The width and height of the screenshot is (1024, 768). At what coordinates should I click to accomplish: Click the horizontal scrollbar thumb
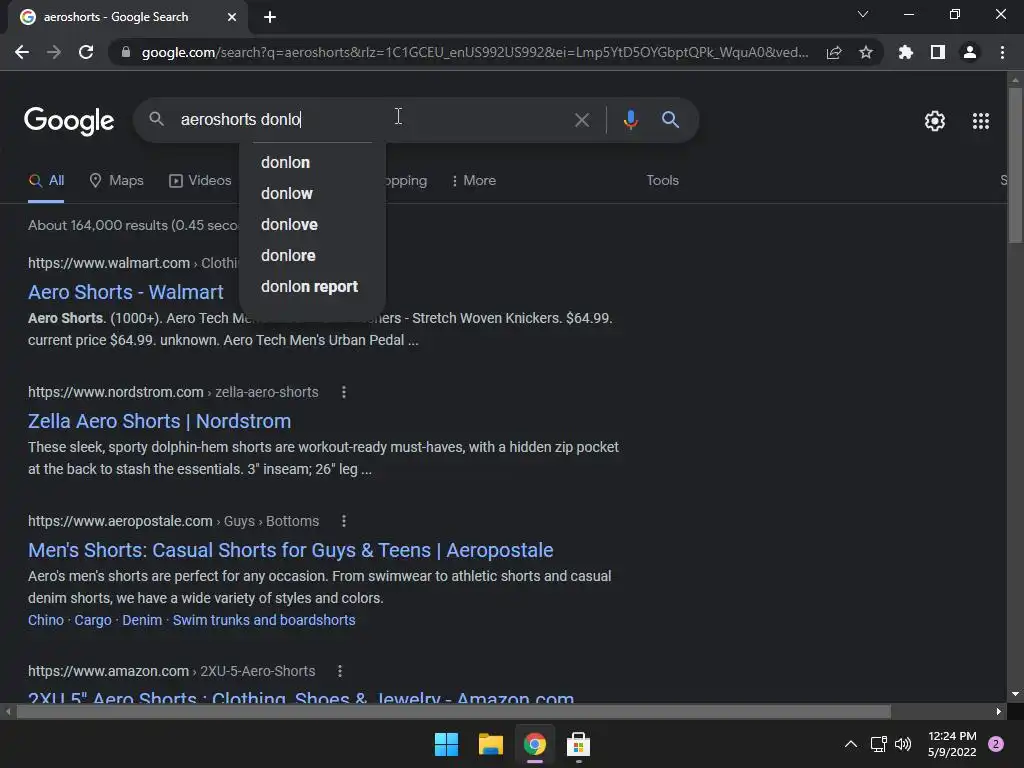[453, 712]
